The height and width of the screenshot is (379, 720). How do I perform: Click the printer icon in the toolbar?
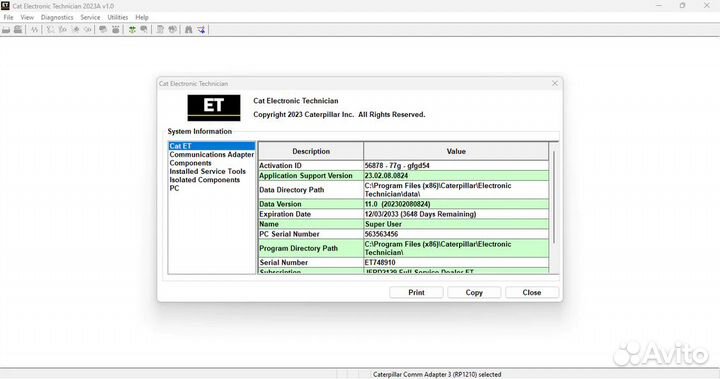[18, 30]
